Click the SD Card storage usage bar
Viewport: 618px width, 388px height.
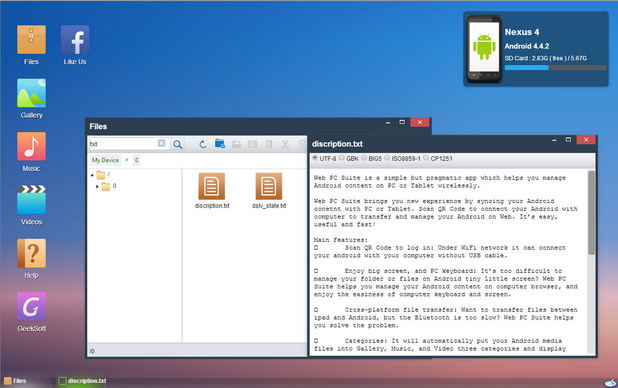pos(556,68)
